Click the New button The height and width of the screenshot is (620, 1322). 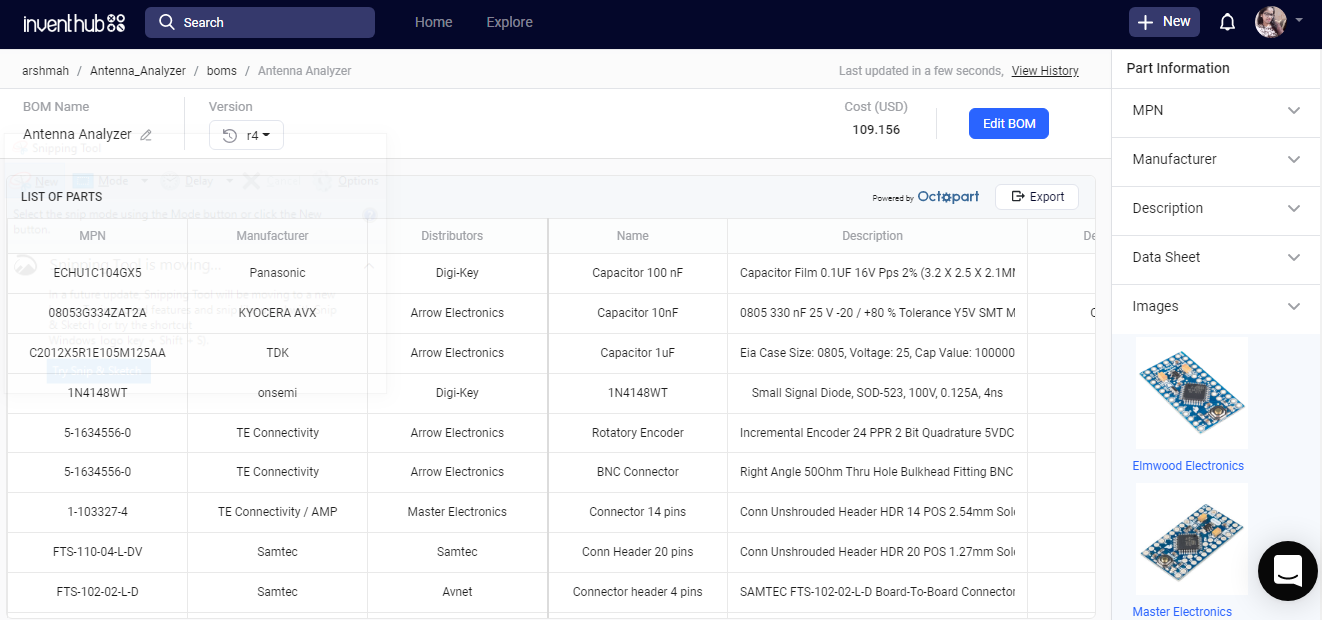[x=1164, y=22]
